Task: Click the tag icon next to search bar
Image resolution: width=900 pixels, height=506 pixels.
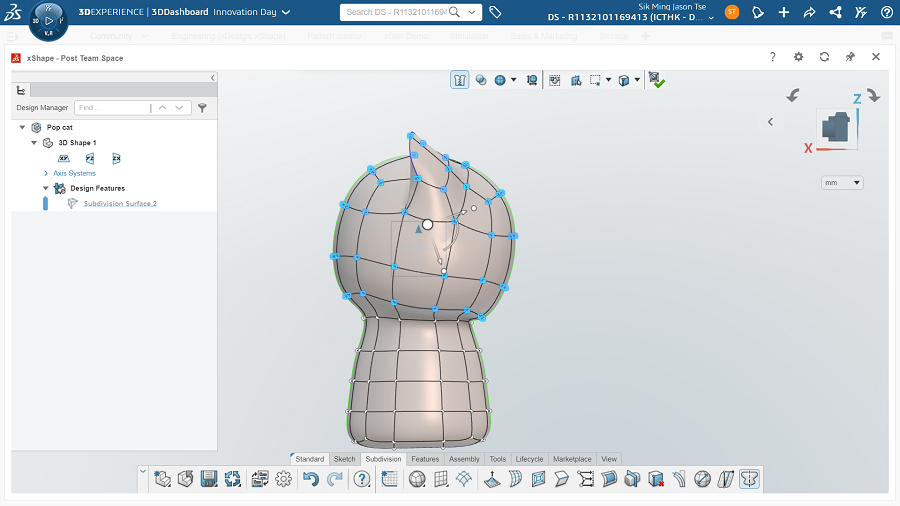Action: (x=495, y=12)
